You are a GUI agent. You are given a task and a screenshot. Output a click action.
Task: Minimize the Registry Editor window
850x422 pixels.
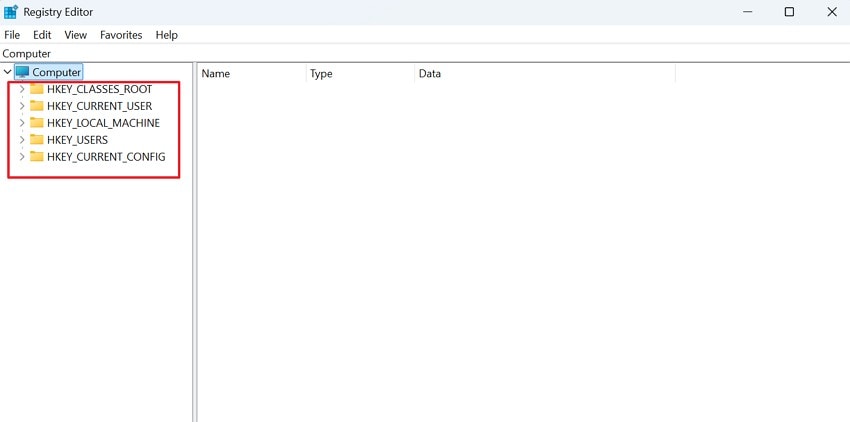tap(748, 12)
